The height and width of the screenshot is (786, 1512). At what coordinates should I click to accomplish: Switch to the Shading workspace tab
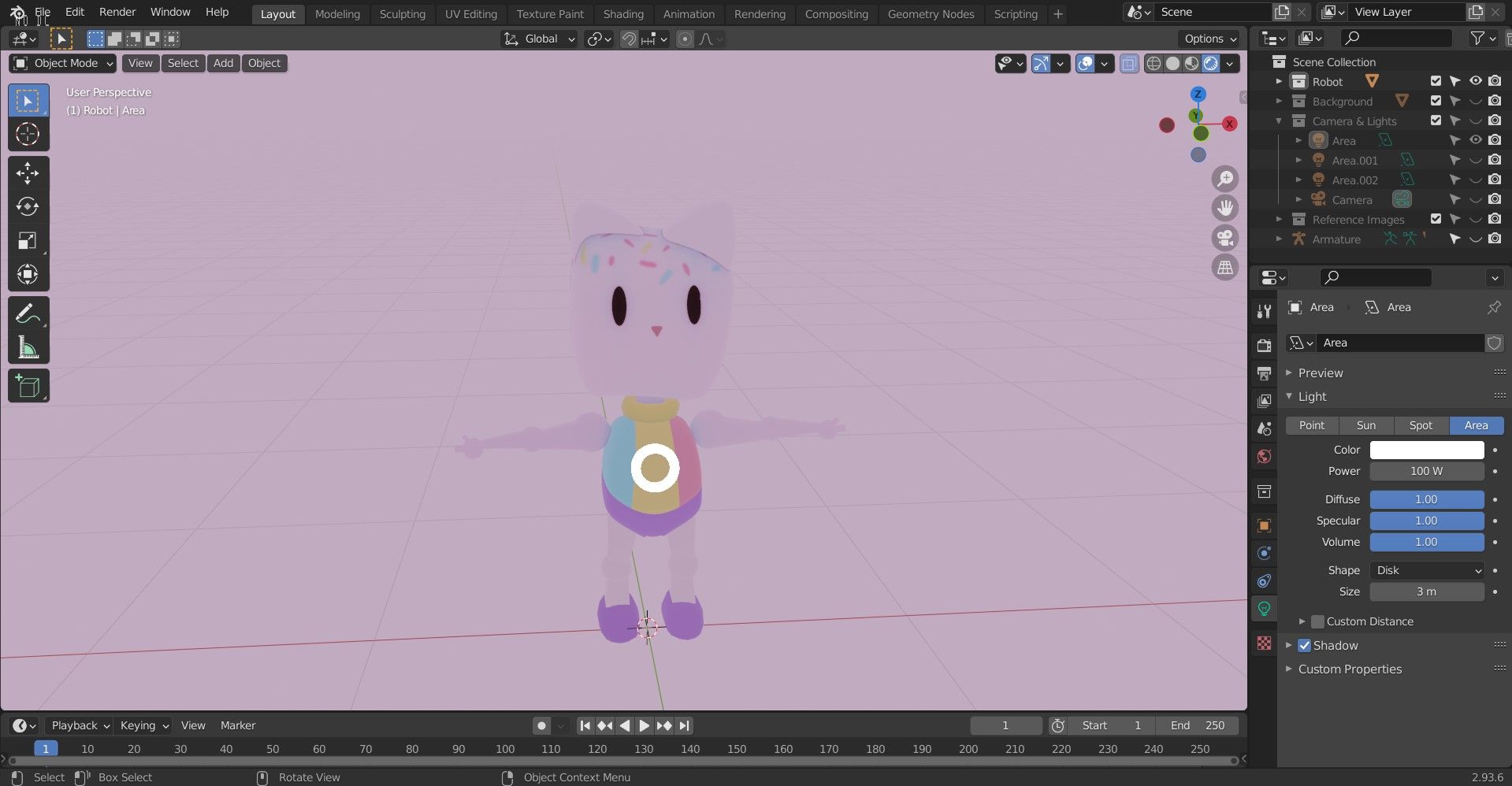pyautogui.click(x=622, y=13)
